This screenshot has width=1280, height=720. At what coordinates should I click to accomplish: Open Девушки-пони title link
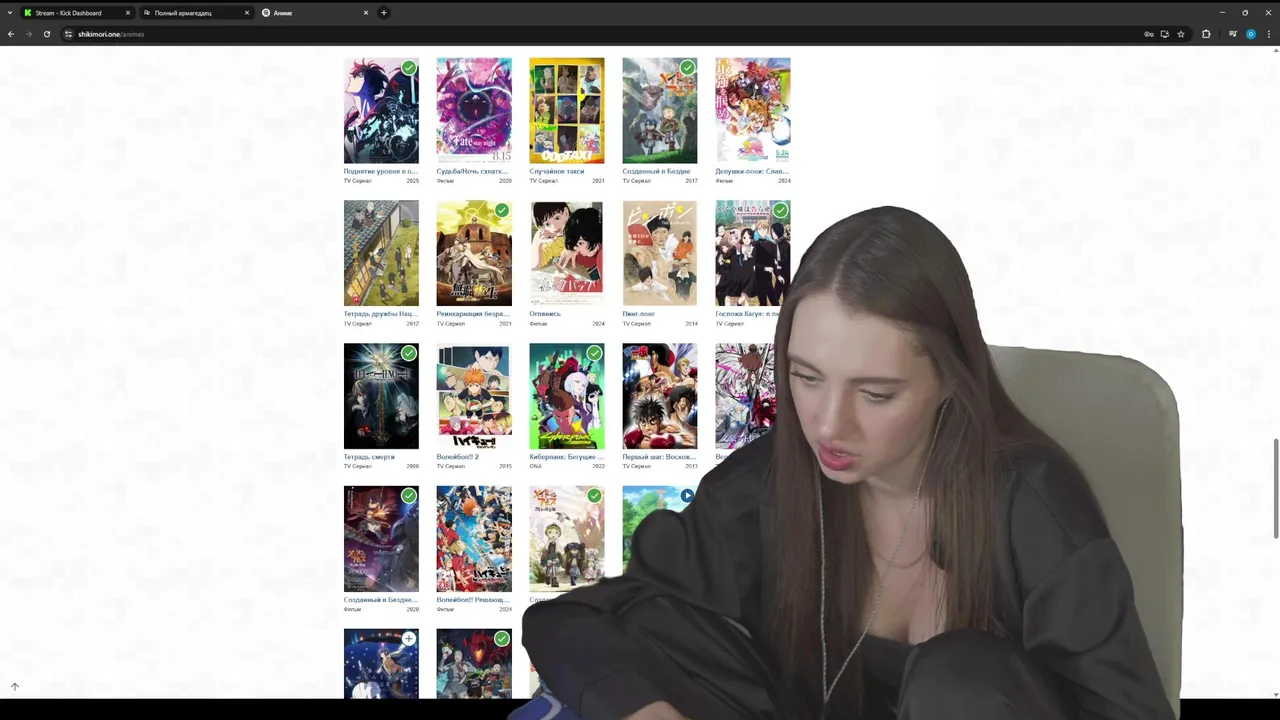click(752, 171)
